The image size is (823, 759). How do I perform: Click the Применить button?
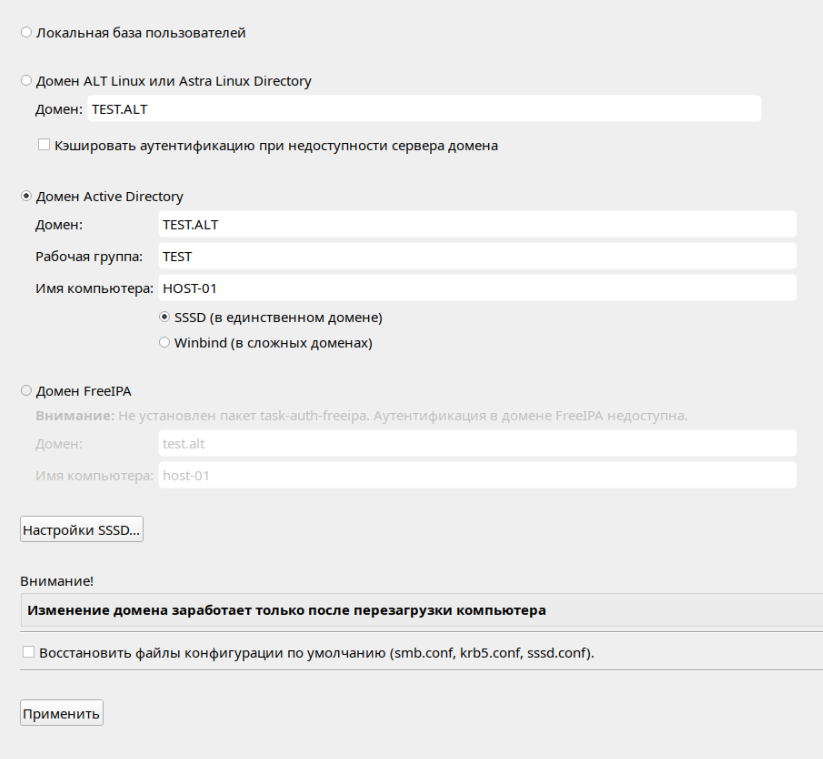[x=62, y=713]
